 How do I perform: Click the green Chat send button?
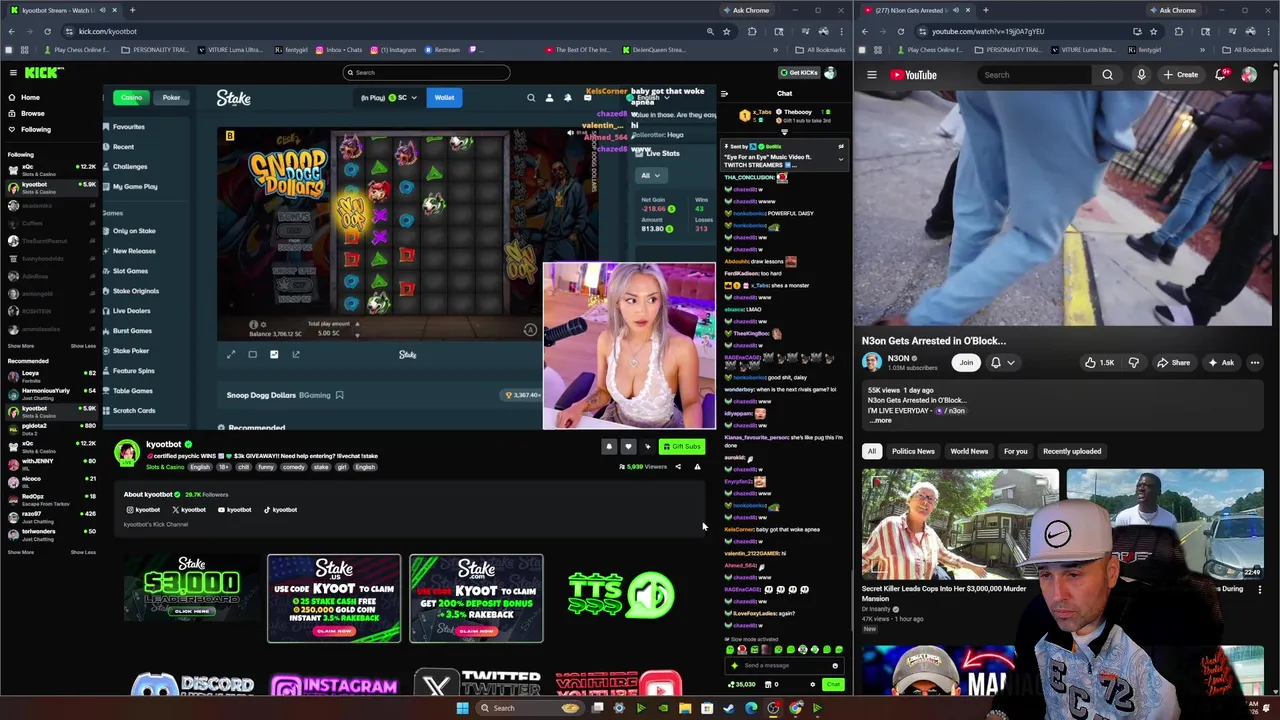[833, 684]
